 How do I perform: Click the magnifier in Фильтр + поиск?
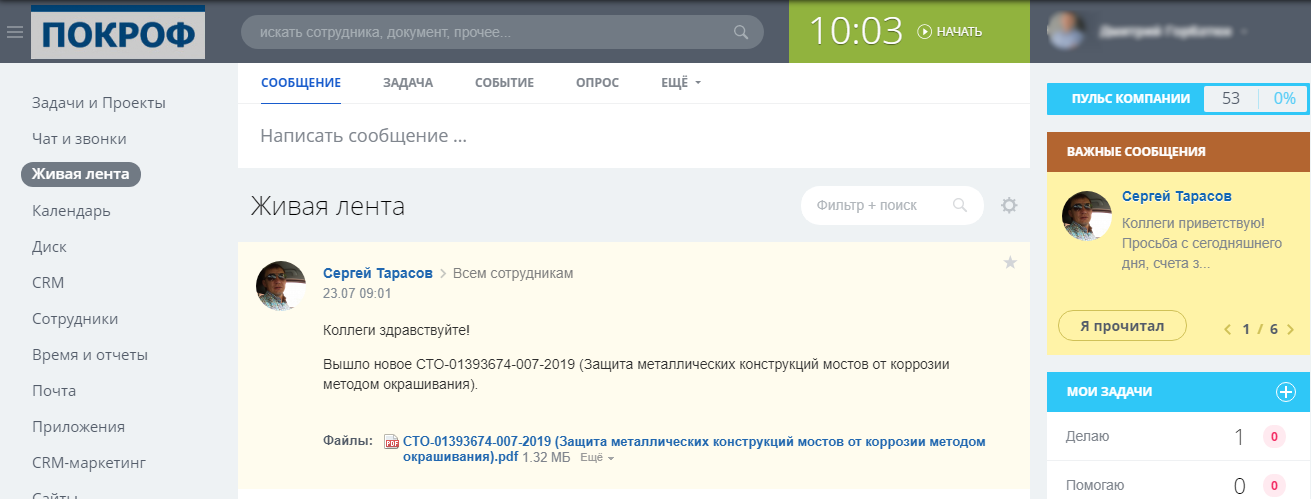click(x=960, y=206)
